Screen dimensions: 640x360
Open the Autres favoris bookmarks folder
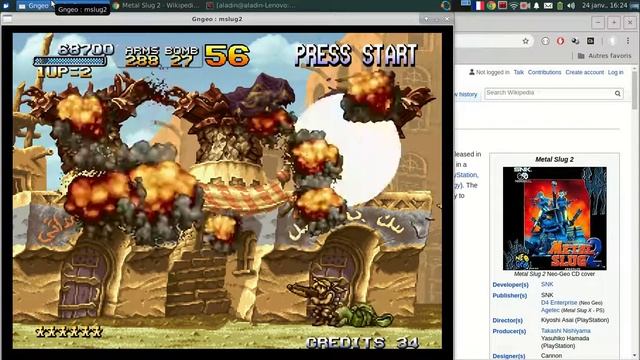click(604, 56)
